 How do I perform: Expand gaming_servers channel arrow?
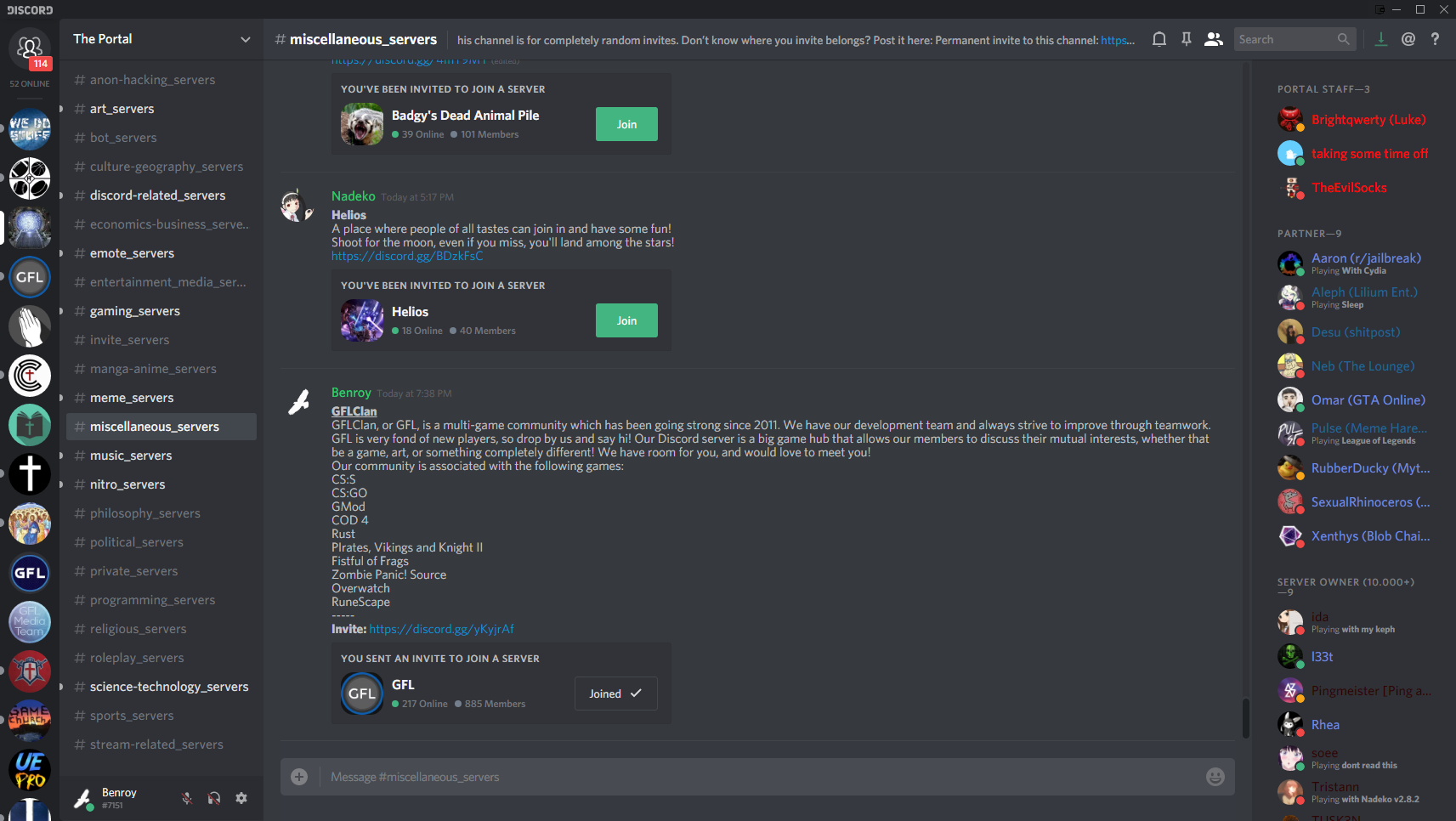tap(61, 311)
